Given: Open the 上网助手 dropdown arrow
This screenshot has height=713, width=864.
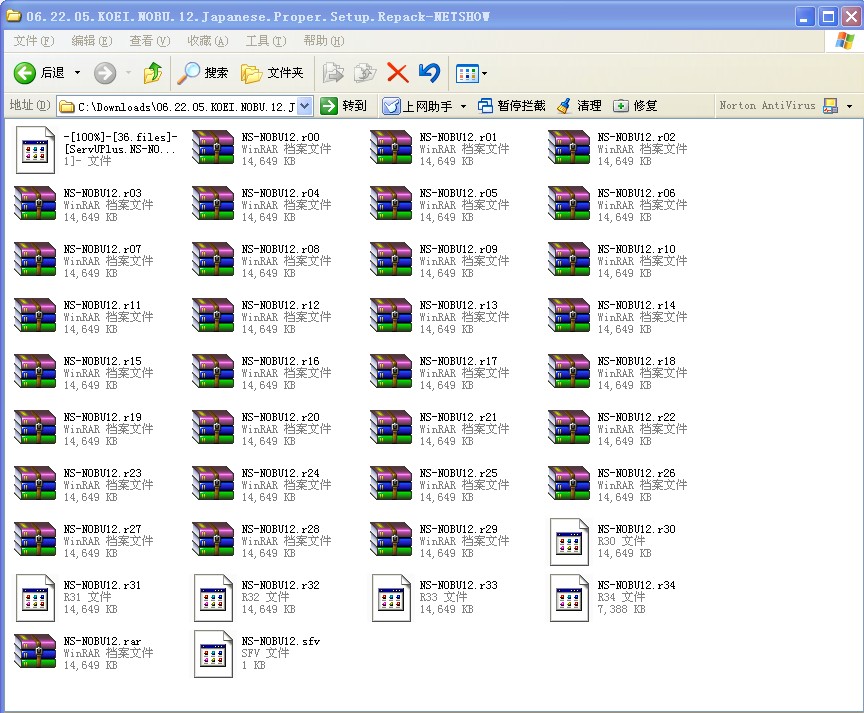Looking at the screenshot, I should coord(463,106).
